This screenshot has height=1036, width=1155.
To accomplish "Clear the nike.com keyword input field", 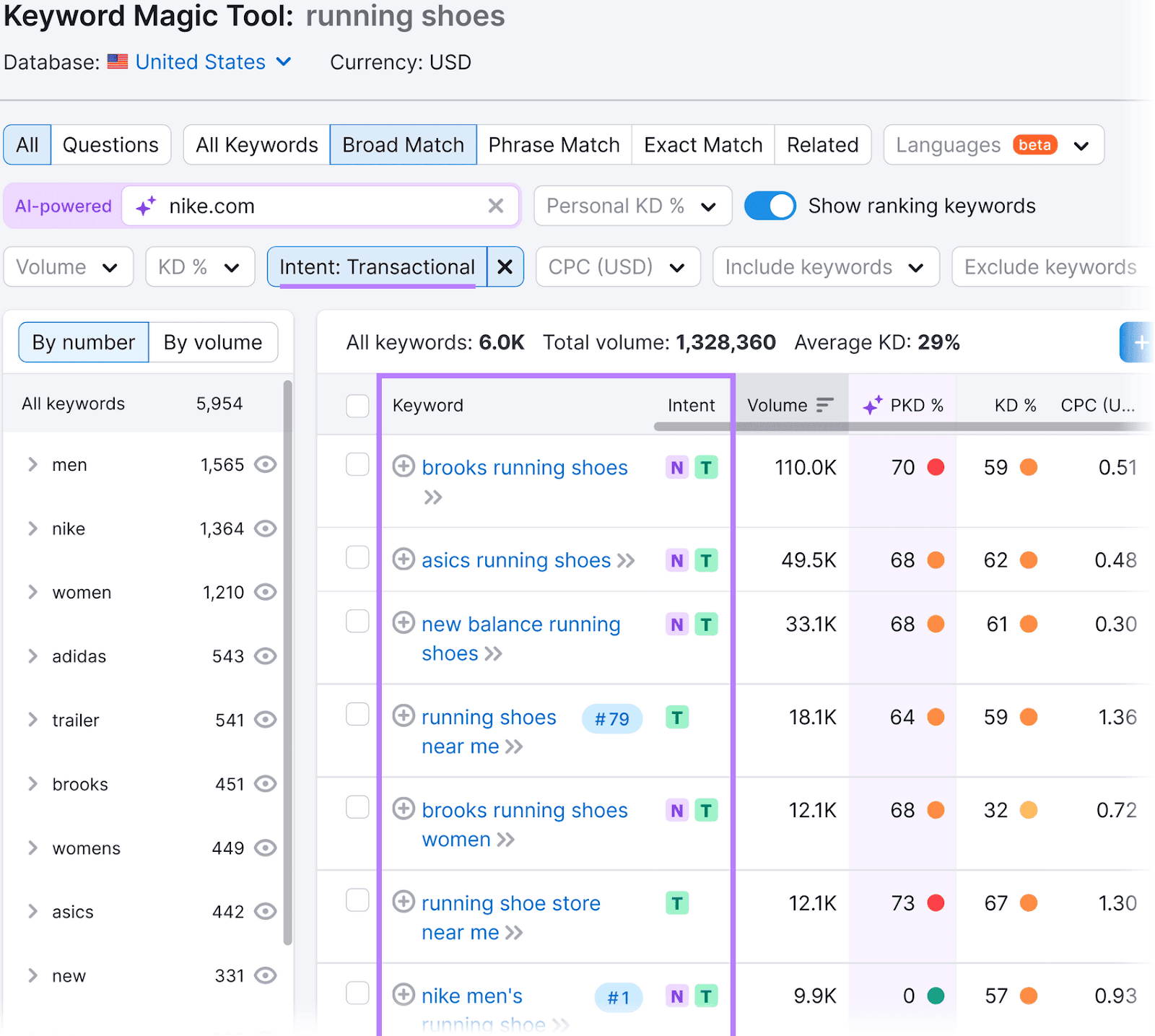I will [x=496, y=206].
